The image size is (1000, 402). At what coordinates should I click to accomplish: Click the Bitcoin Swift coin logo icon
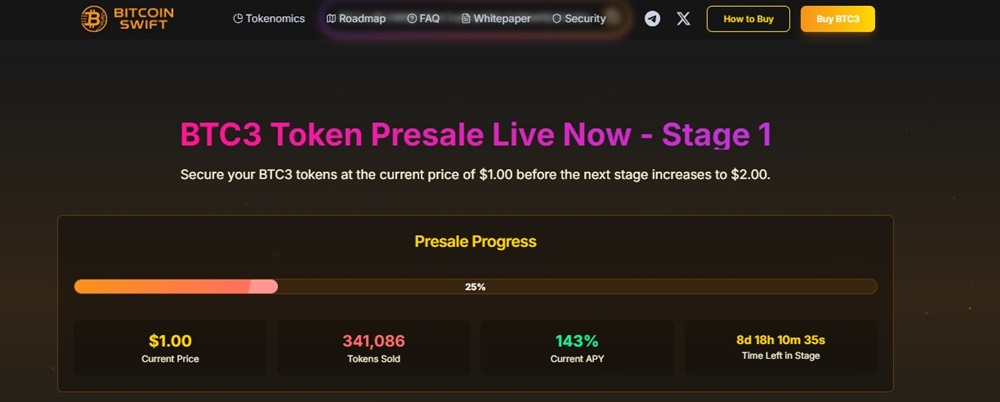[95, 19]
